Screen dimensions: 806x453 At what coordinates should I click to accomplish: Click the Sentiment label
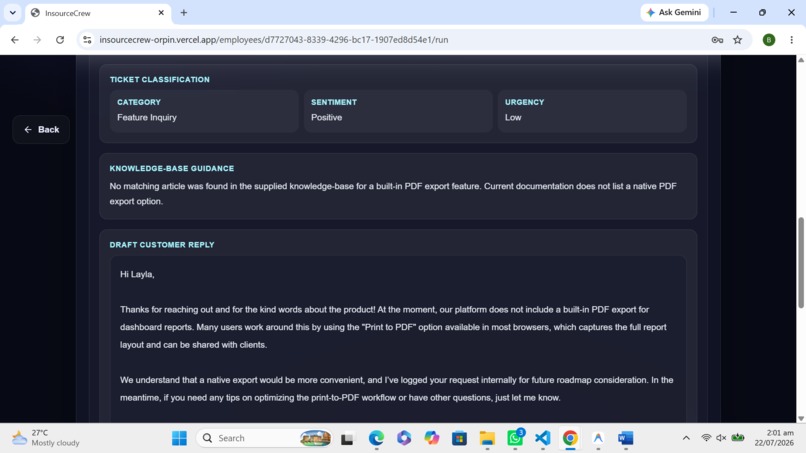pos(334,102)
